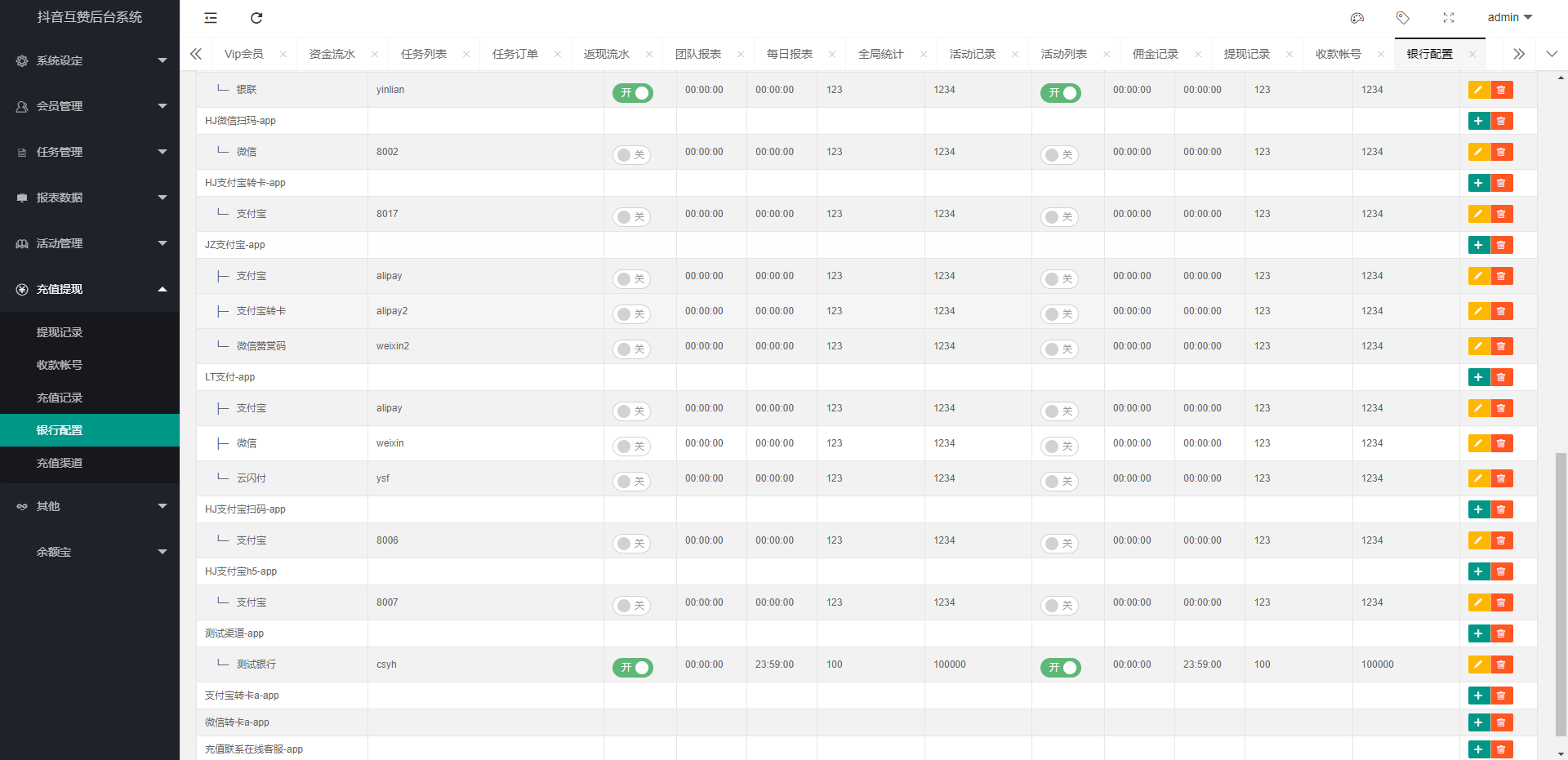Disable the second switch in the csyh row
The width and height of the screenshot is (1568, 760).
click(x=1061, y=668)
